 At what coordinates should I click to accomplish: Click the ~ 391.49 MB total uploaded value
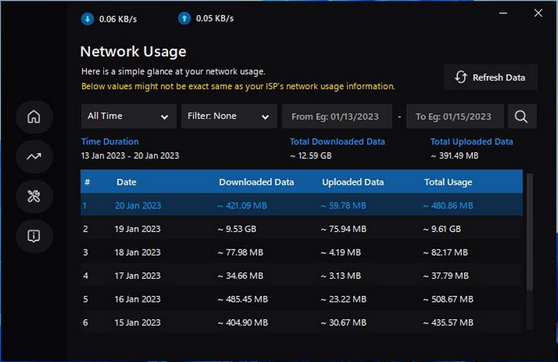[x=455, y=156]
